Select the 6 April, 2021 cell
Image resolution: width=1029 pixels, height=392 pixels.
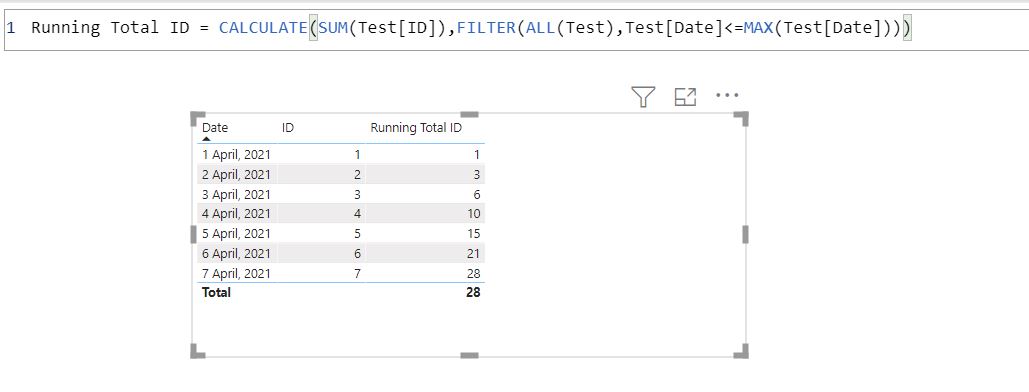click(x=236, y=253)
